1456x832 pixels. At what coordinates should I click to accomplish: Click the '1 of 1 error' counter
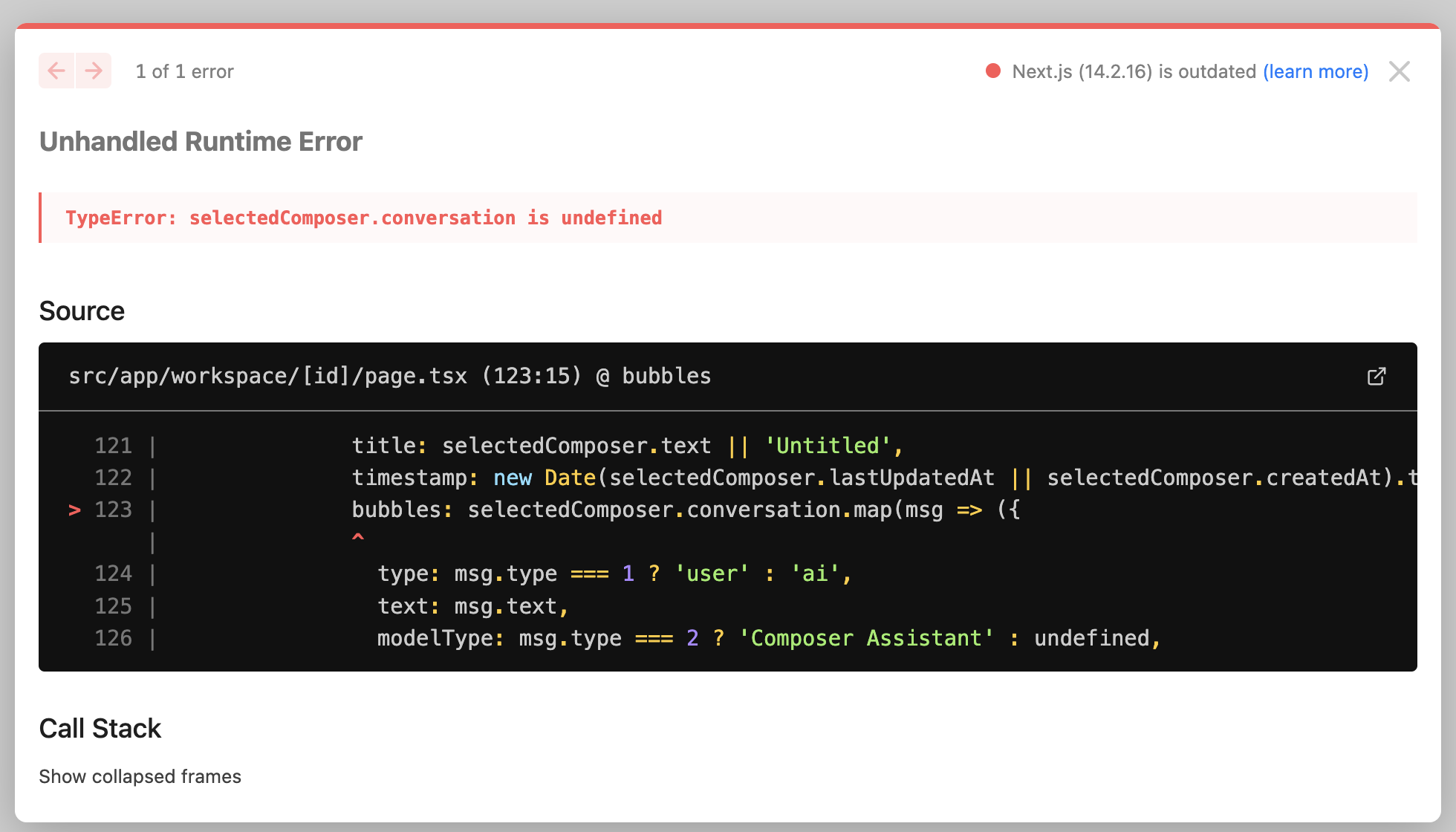184,71
